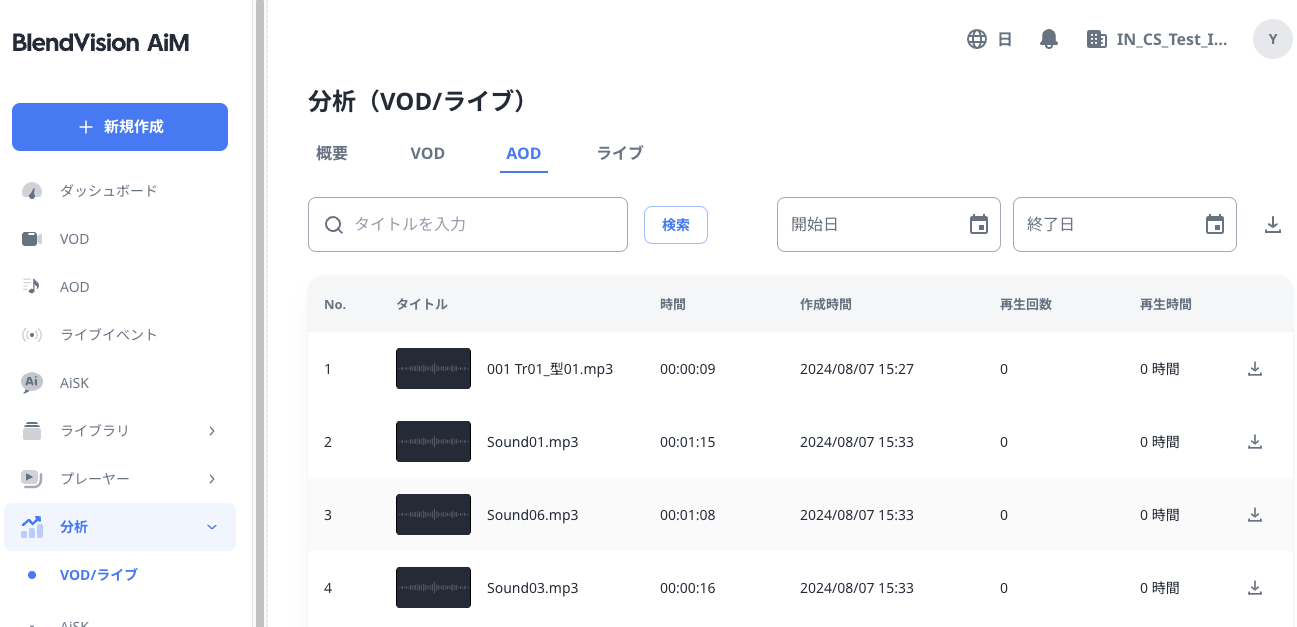Select the 概要 tab
Image resolution: width=1297 pixels, height=627 pixels.
pos(332,153)
